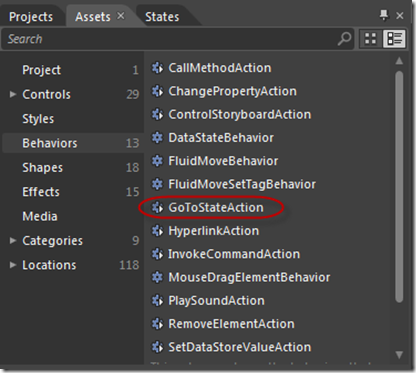Select ControlStoryboardAction text in list

pyautogui.click(x=240, y=115)
